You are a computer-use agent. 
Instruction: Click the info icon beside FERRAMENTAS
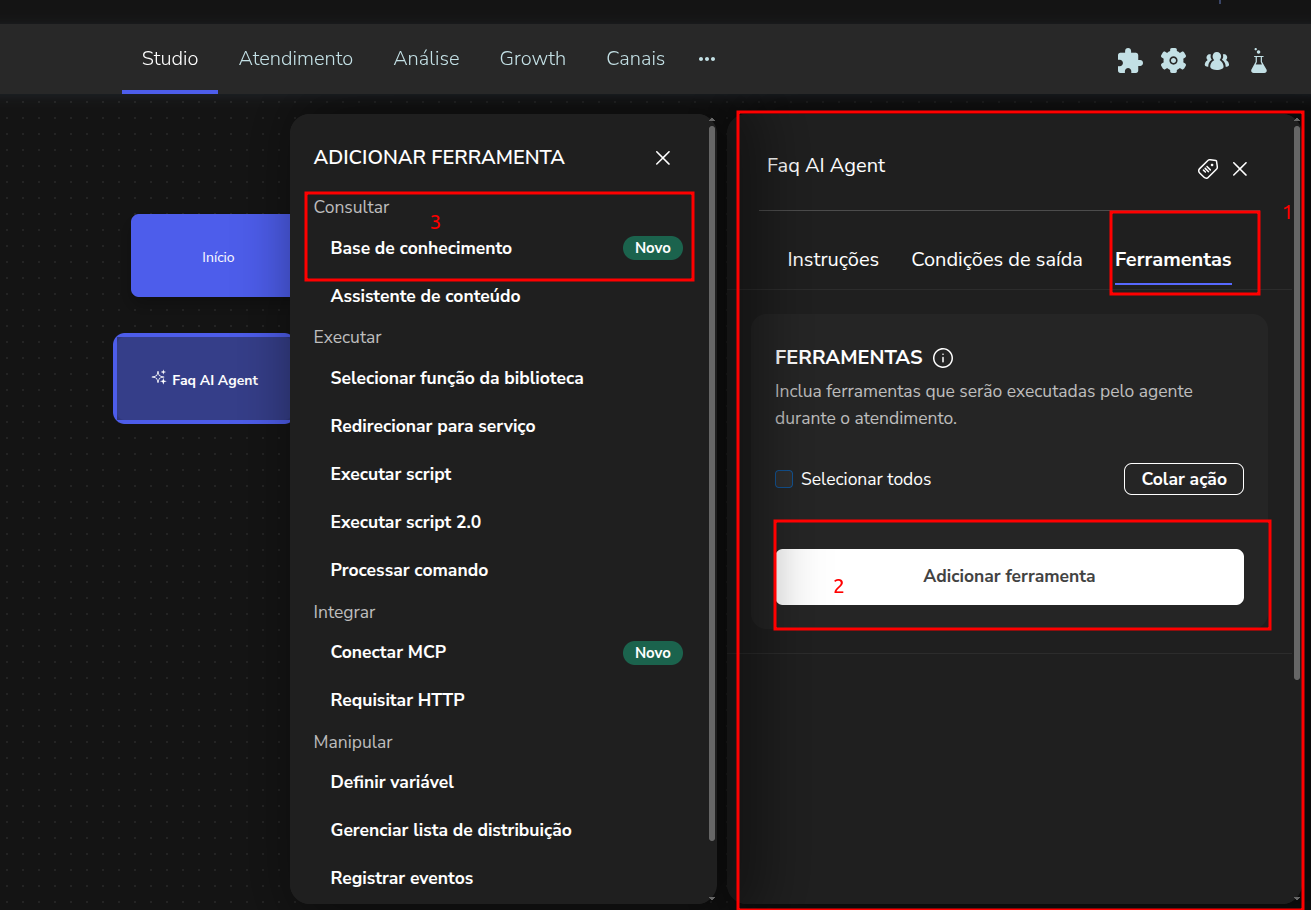(942, 358)
